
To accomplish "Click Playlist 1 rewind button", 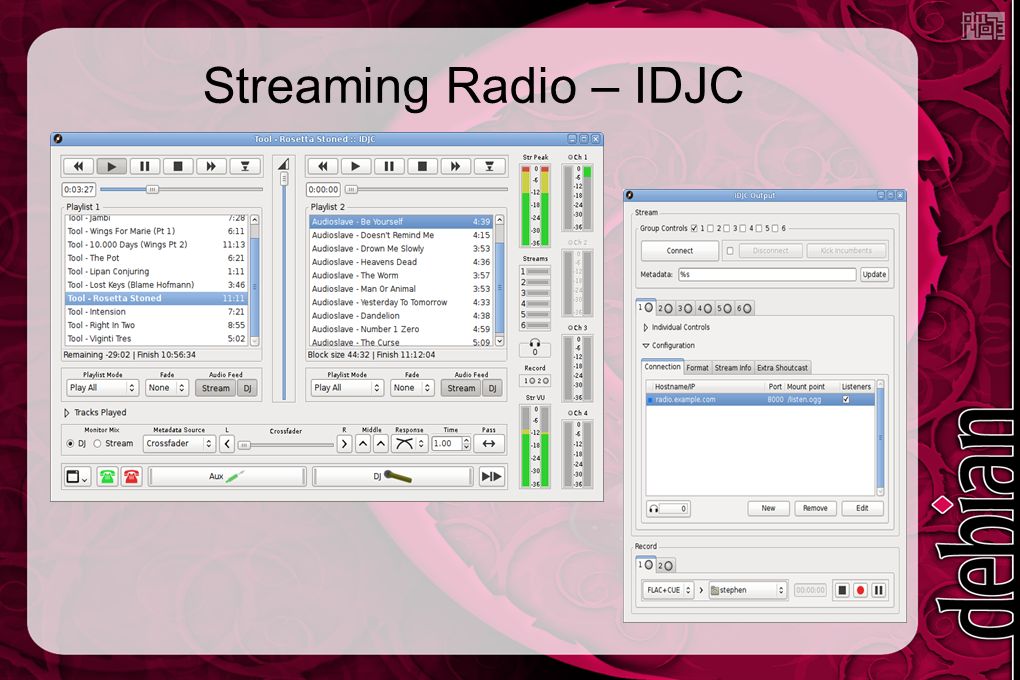I will (78, 167).
